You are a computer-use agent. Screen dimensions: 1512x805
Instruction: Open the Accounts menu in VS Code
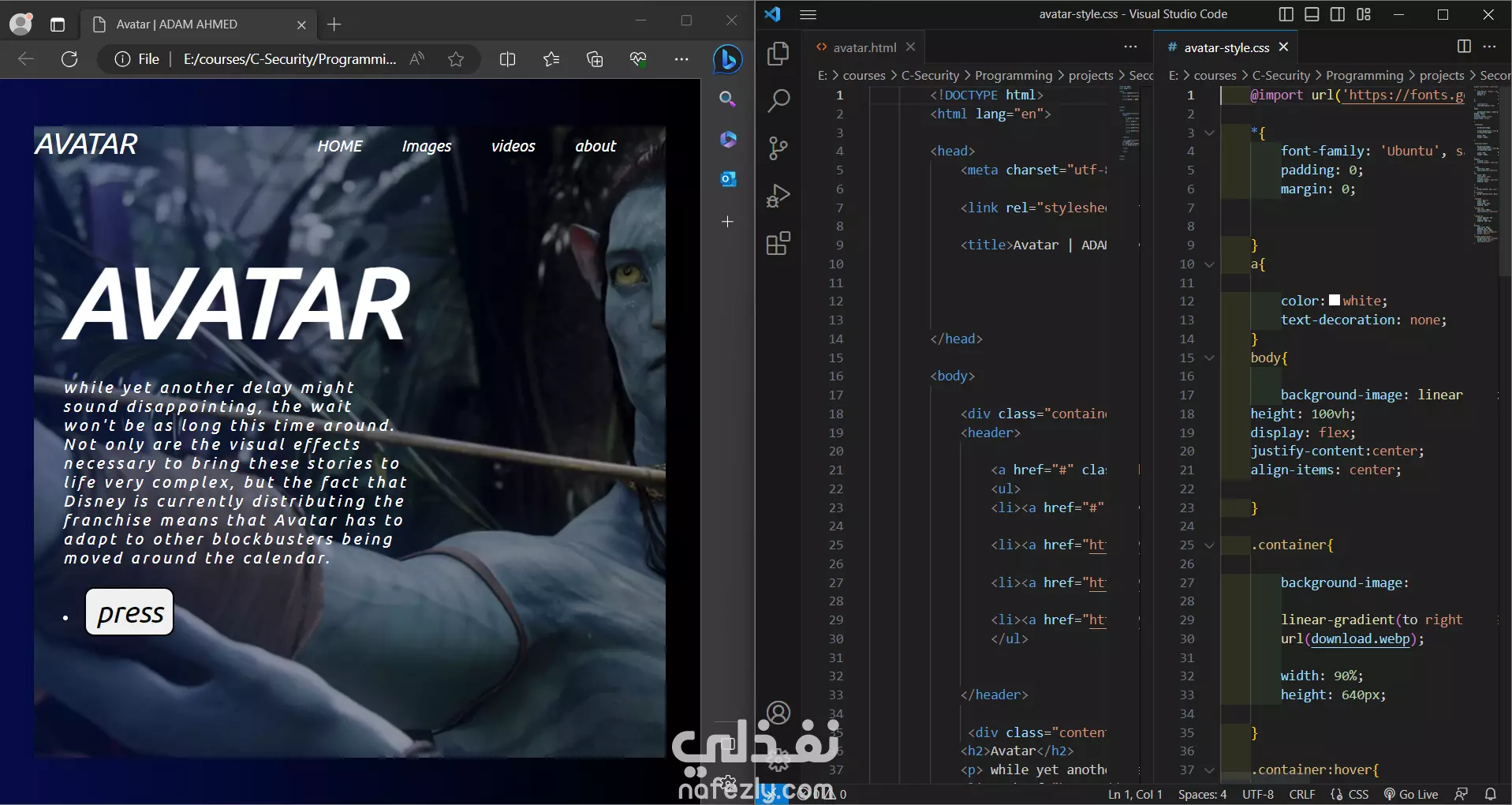[778, 713]
